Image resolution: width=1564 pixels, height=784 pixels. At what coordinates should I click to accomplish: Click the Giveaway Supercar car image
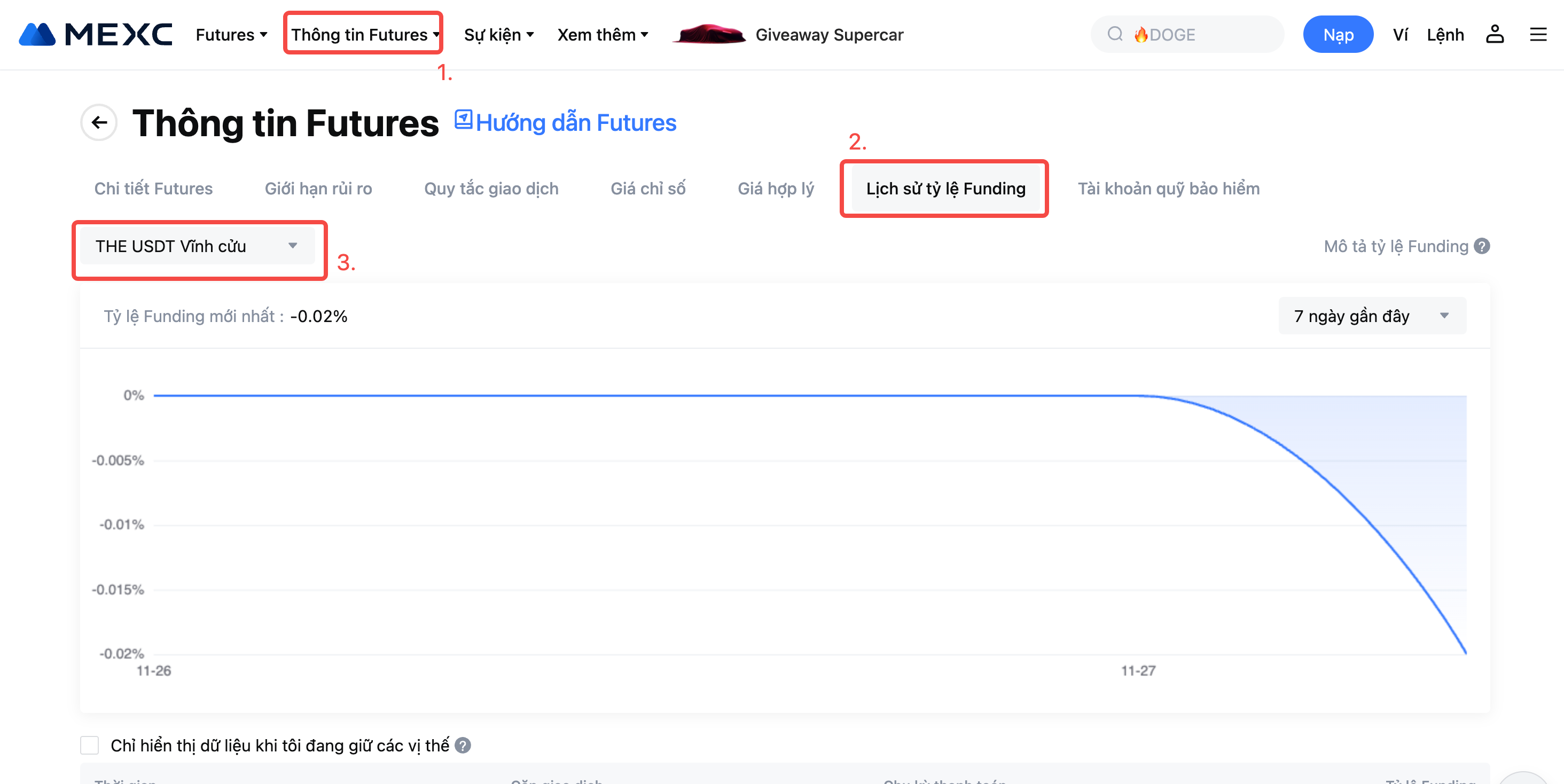[708, 35]
